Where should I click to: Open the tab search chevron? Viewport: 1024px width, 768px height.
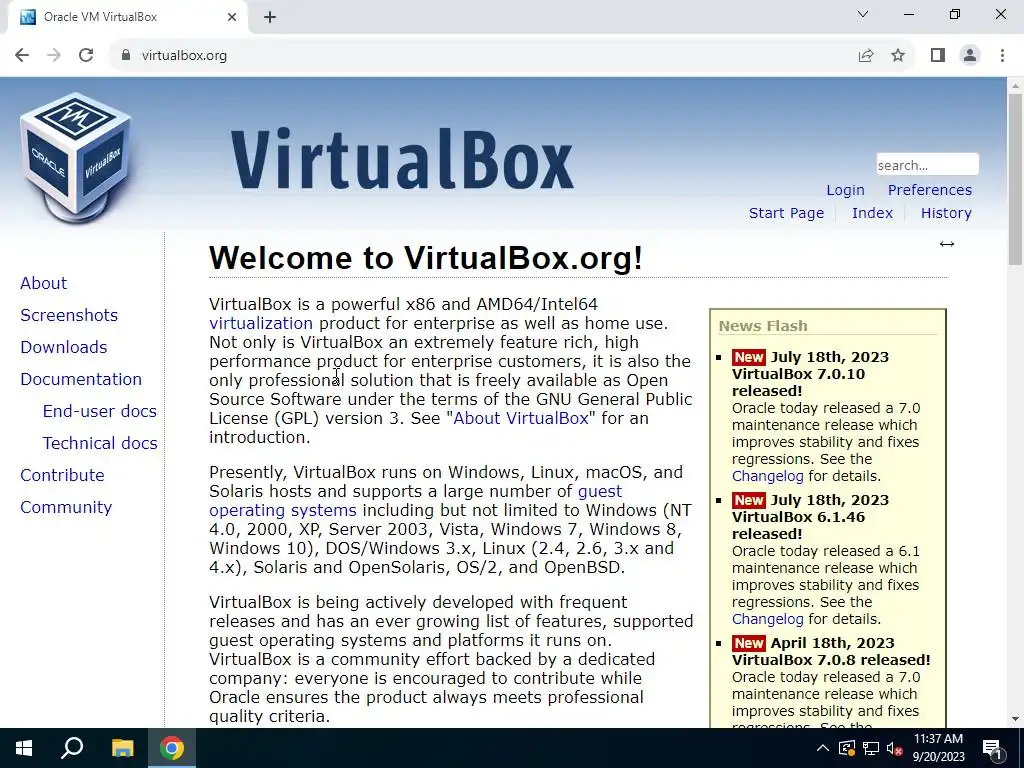[863, 14]
